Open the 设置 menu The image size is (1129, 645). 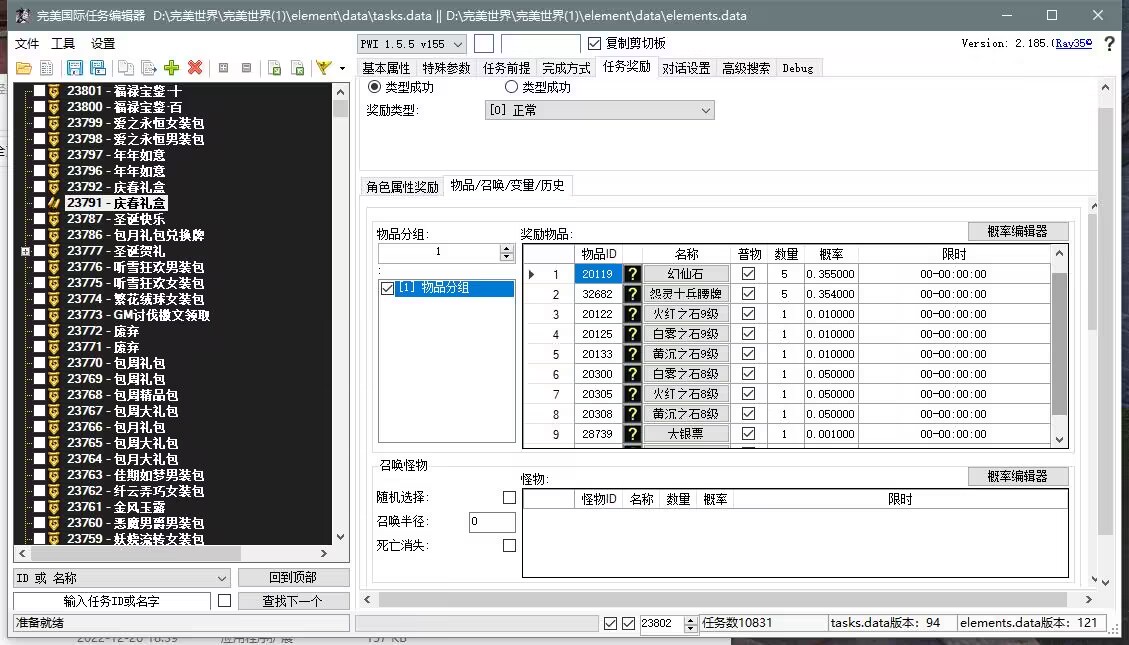point(103,44)
